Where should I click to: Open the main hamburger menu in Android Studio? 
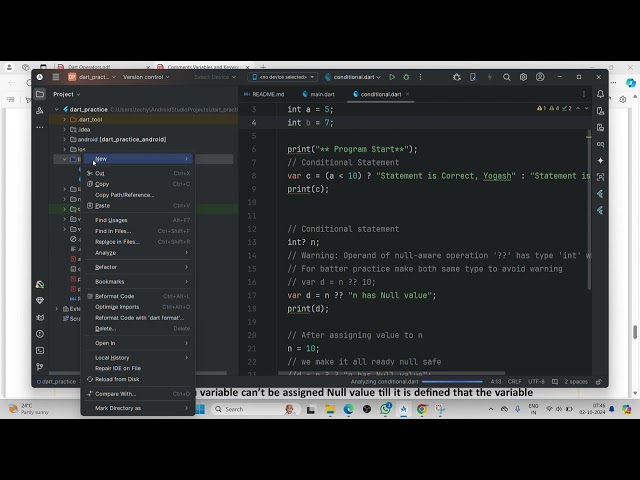[56, 77]
